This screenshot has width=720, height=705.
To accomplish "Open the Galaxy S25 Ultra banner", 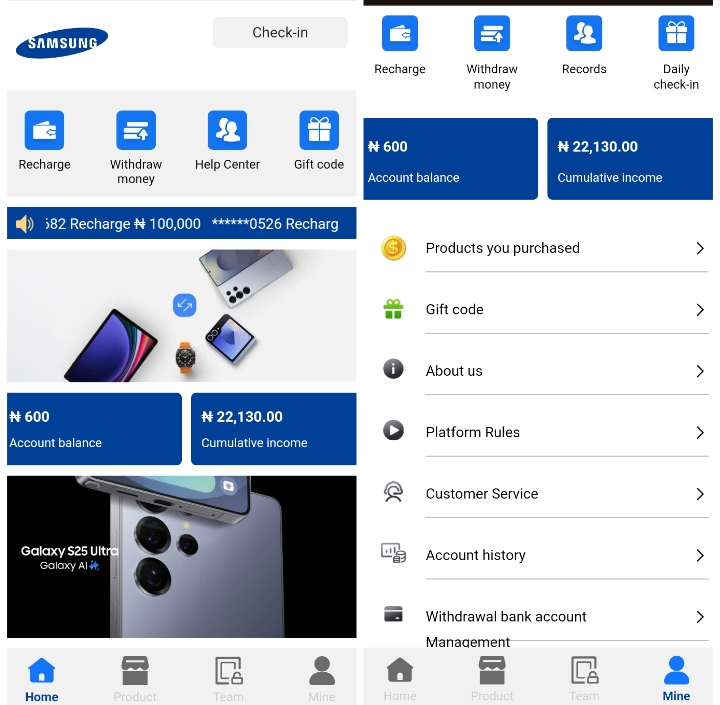I will 181,557.
